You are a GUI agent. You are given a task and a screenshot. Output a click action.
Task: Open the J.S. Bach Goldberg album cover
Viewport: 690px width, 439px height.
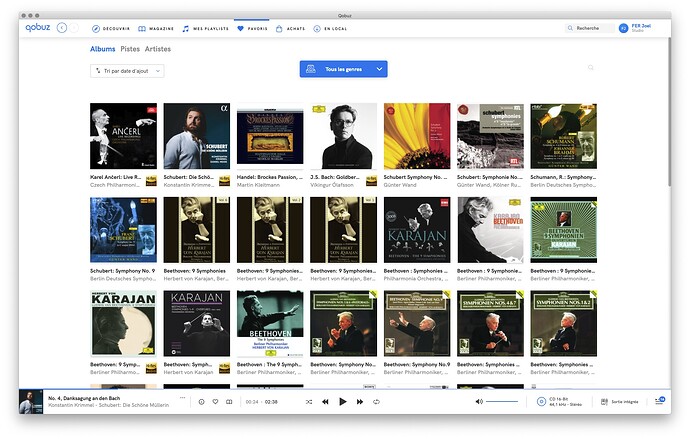[343, 136]
